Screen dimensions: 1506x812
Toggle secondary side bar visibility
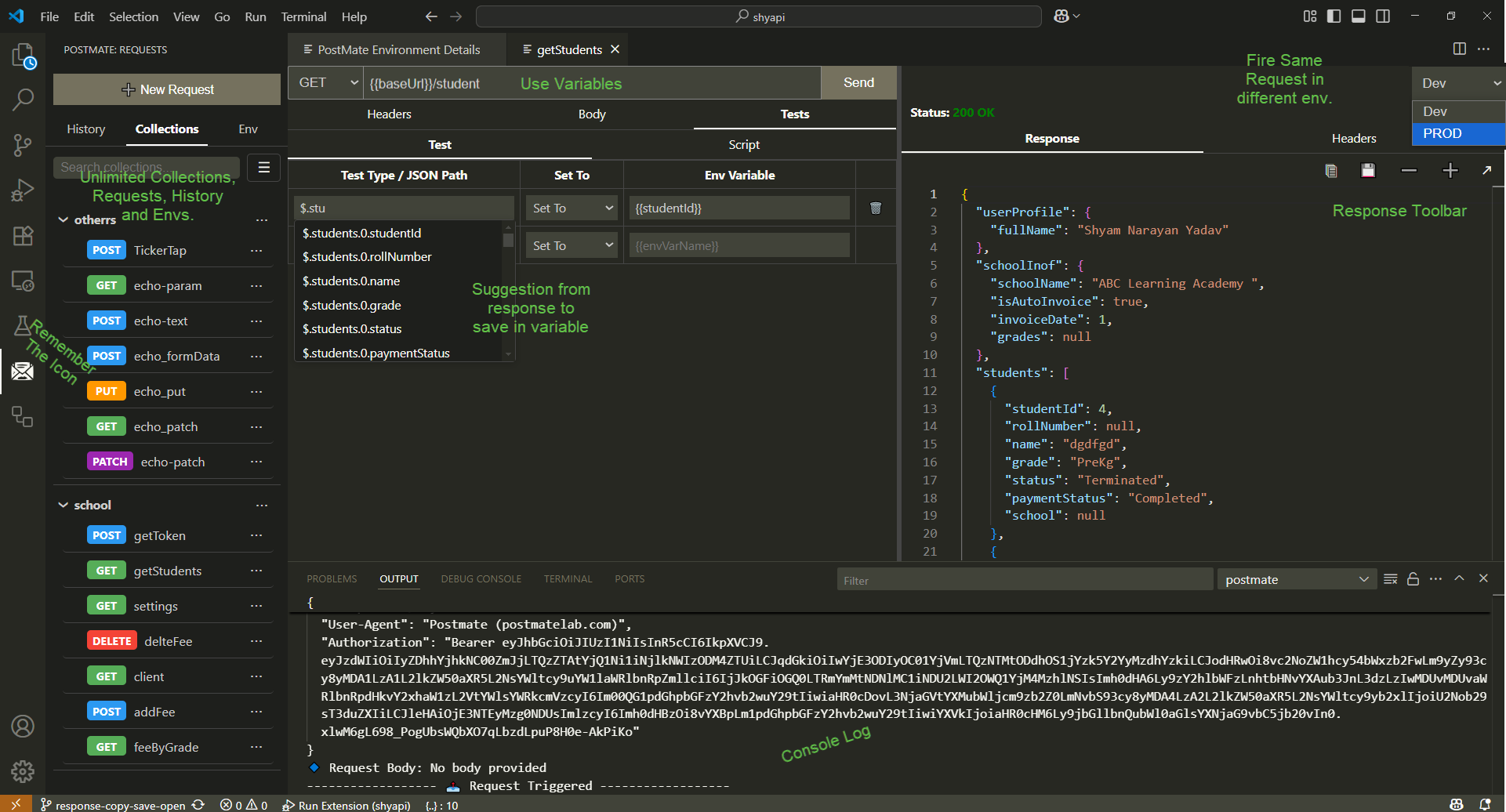pyautogui.click(x=1383, y=16)
